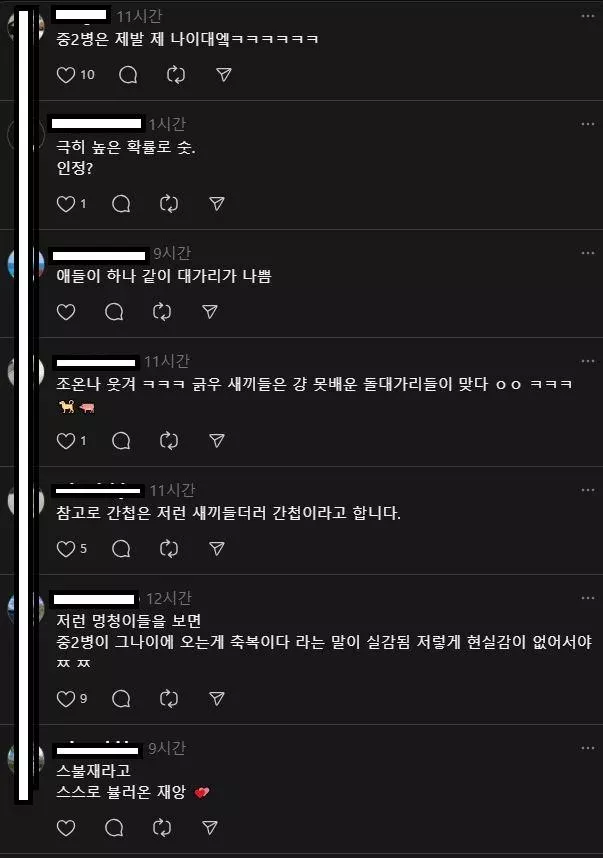The image size is (603, 858).
Task: Open avatar of 애들이 하나 같이 commenter
Action: click(x=26, y=264)
